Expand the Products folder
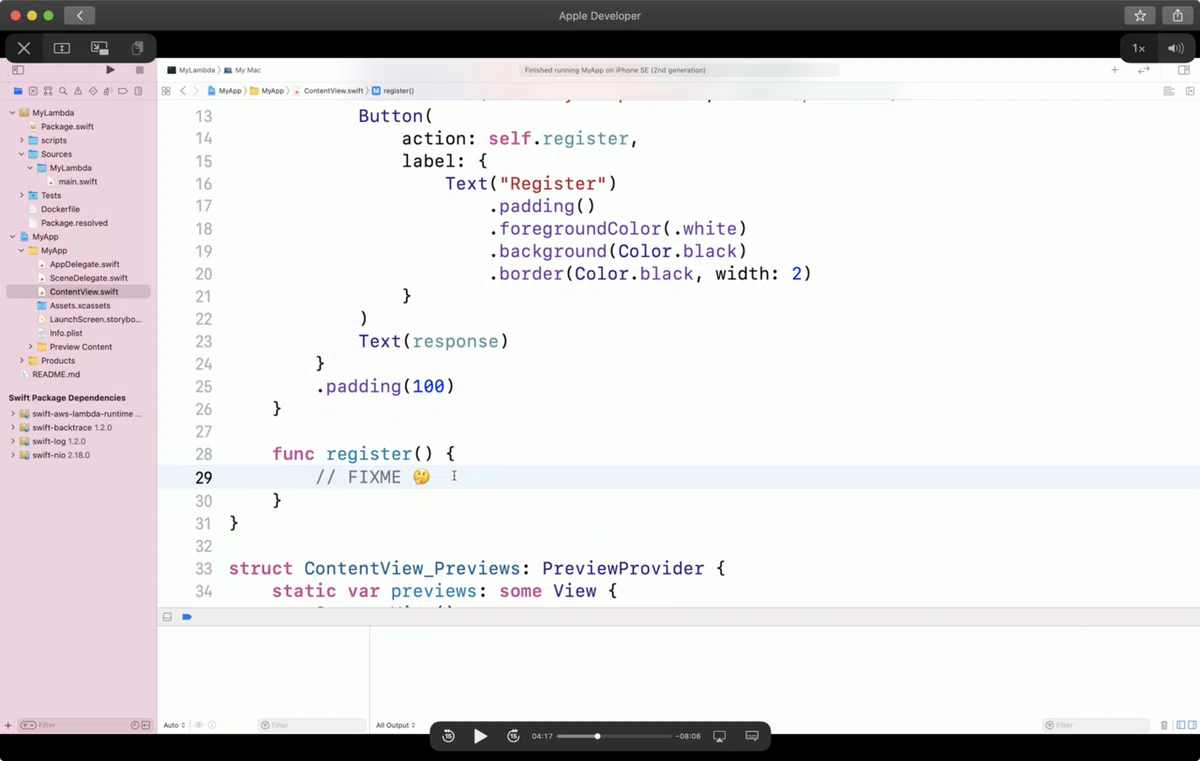Screen dimensions: 1200x761 coord(21,361)
